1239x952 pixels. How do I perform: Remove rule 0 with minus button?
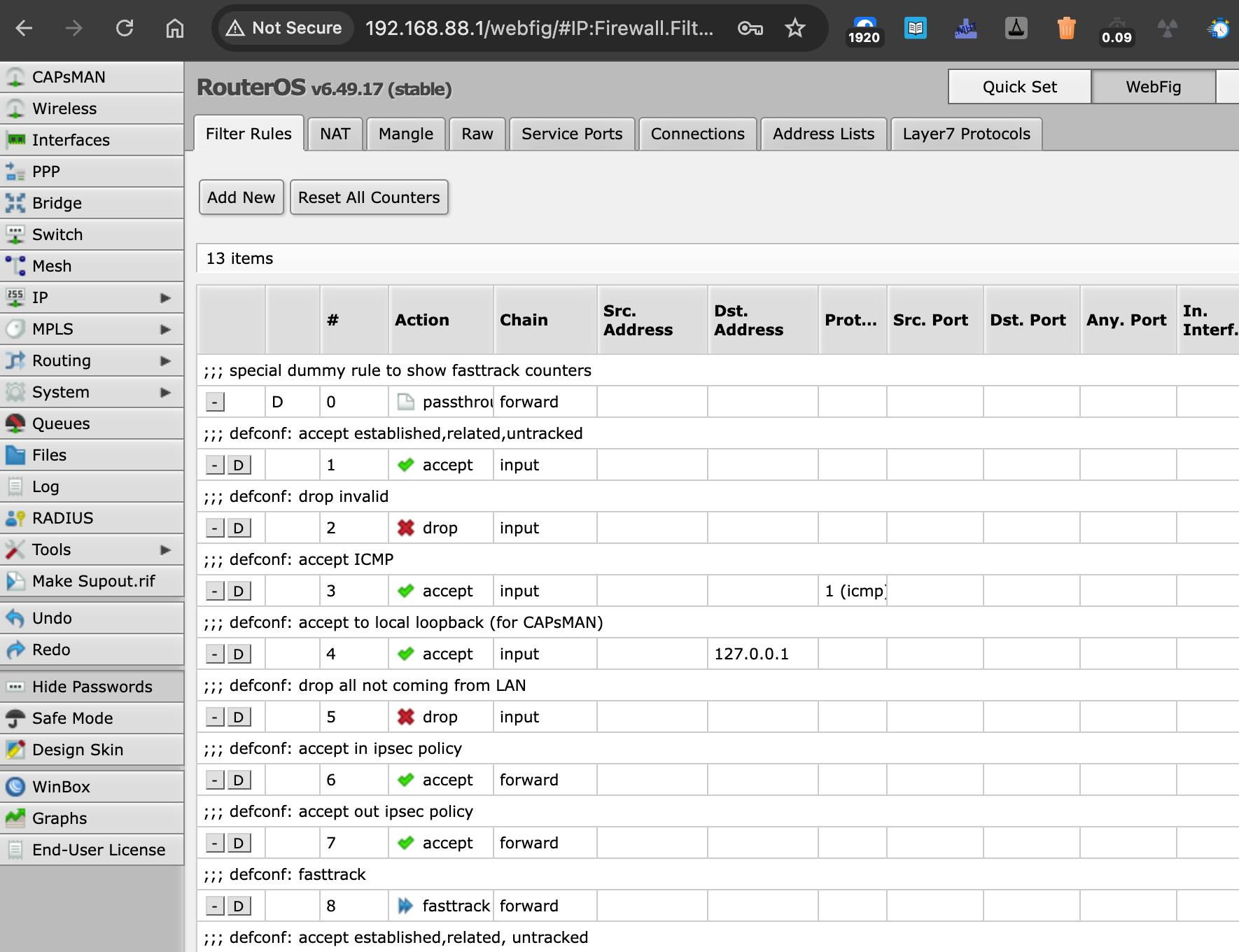point(215,402)
